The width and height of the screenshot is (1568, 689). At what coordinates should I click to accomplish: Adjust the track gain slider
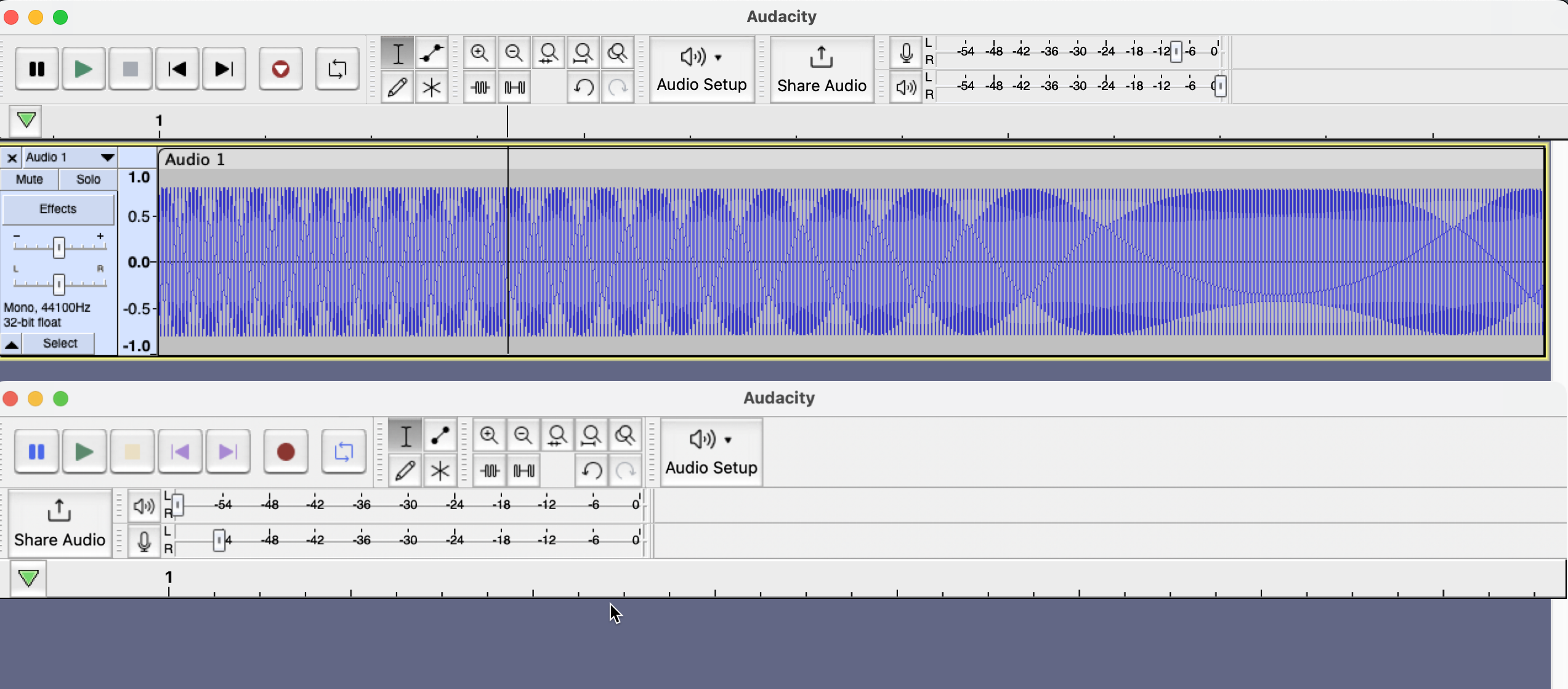click(59, 247)
